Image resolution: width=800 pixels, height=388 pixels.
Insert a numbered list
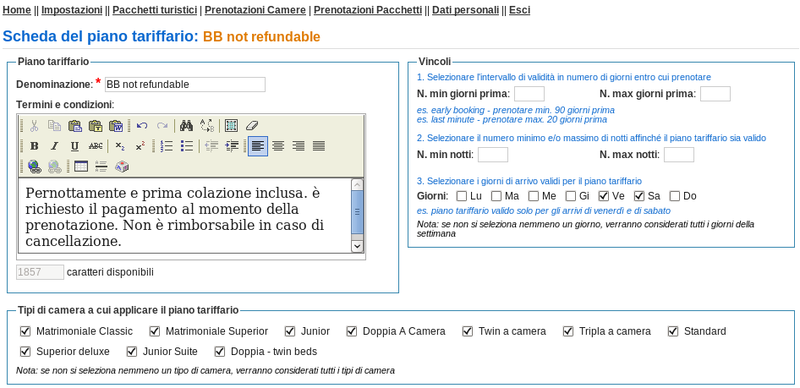166,147
